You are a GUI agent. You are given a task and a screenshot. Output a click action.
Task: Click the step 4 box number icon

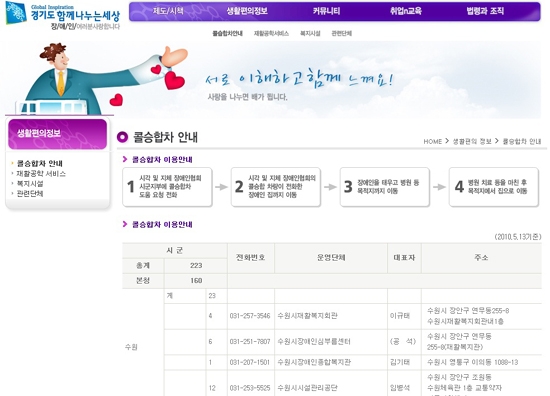[459, 187]
